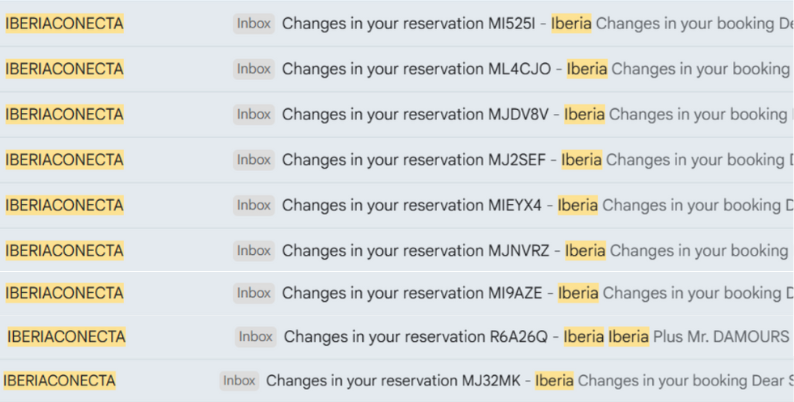Image resolution: width=794 pixels, height=402 pixels.
Task: Open reservation R6A26Q email mentioning DAMOURS
Action: 422,337
